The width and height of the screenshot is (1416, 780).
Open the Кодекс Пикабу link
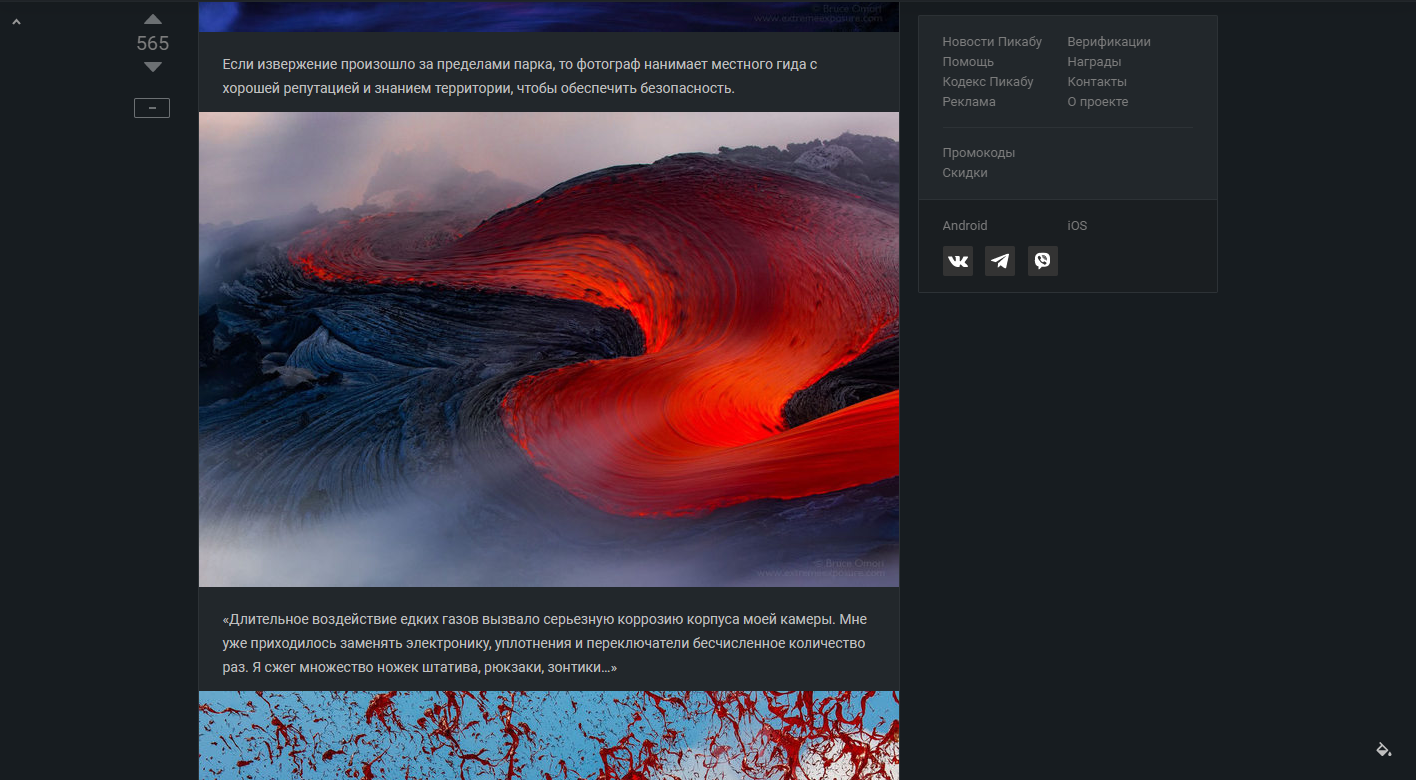988,82
